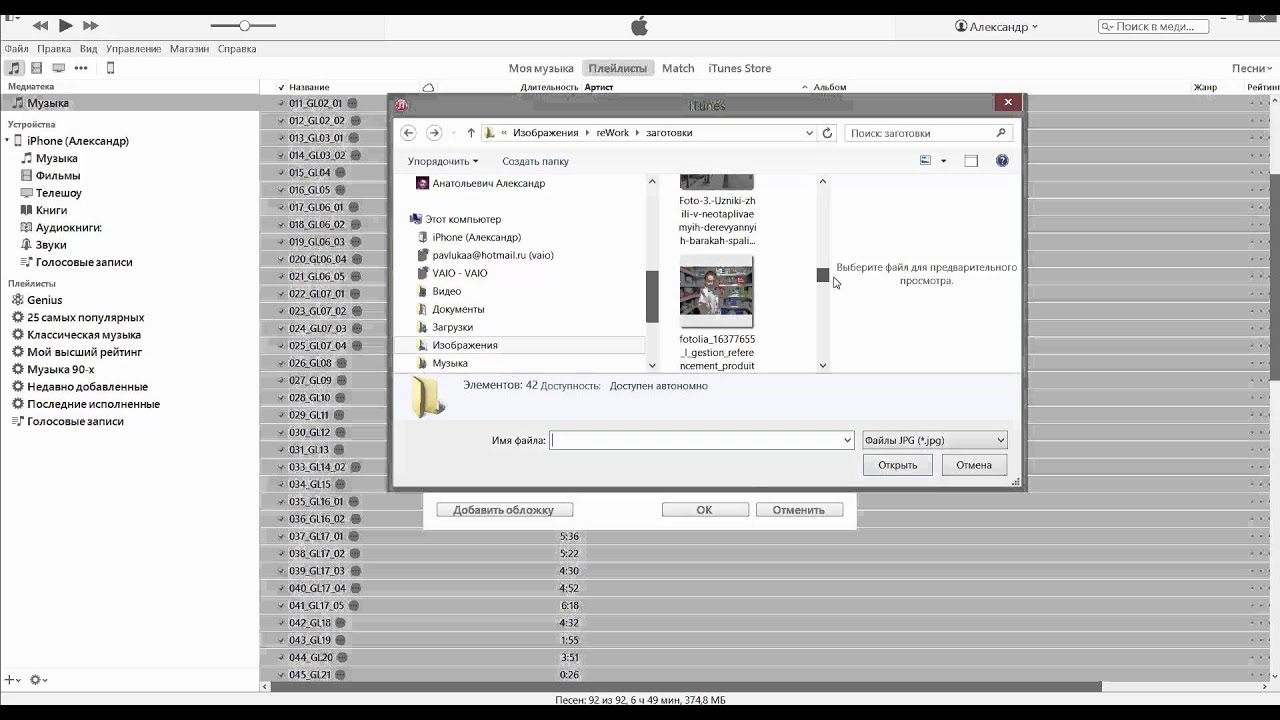
Task: Open the view mode dropdown arrow
Action: click(x=943, y=161)
